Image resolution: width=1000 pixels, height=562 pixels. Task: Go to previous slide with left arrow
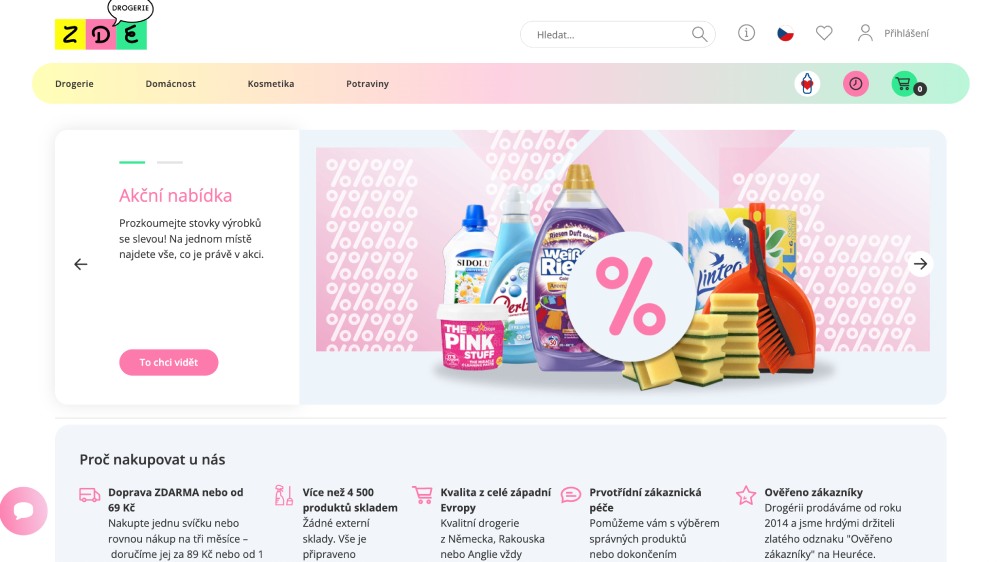click(x=80, y=264)
